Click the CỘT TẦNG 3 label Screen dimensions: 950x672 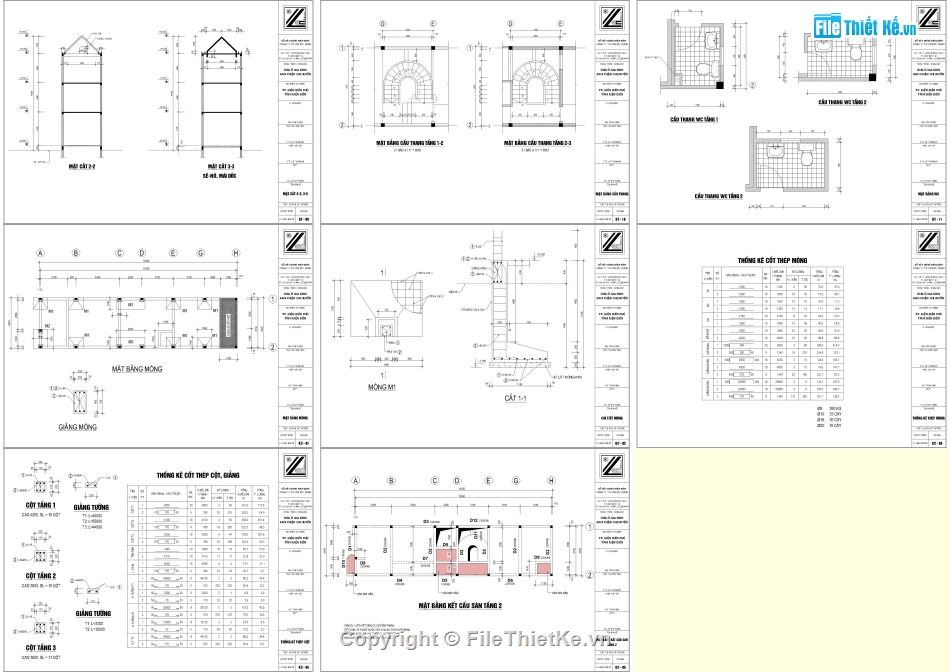coord(41,648)
